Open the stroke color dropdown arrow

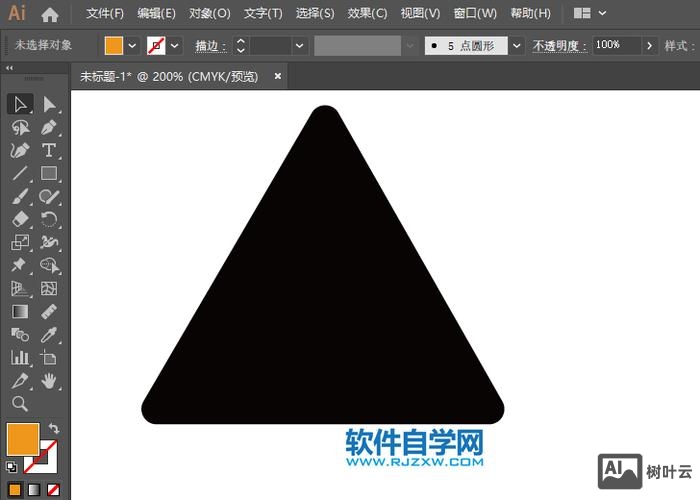[175, 46]
